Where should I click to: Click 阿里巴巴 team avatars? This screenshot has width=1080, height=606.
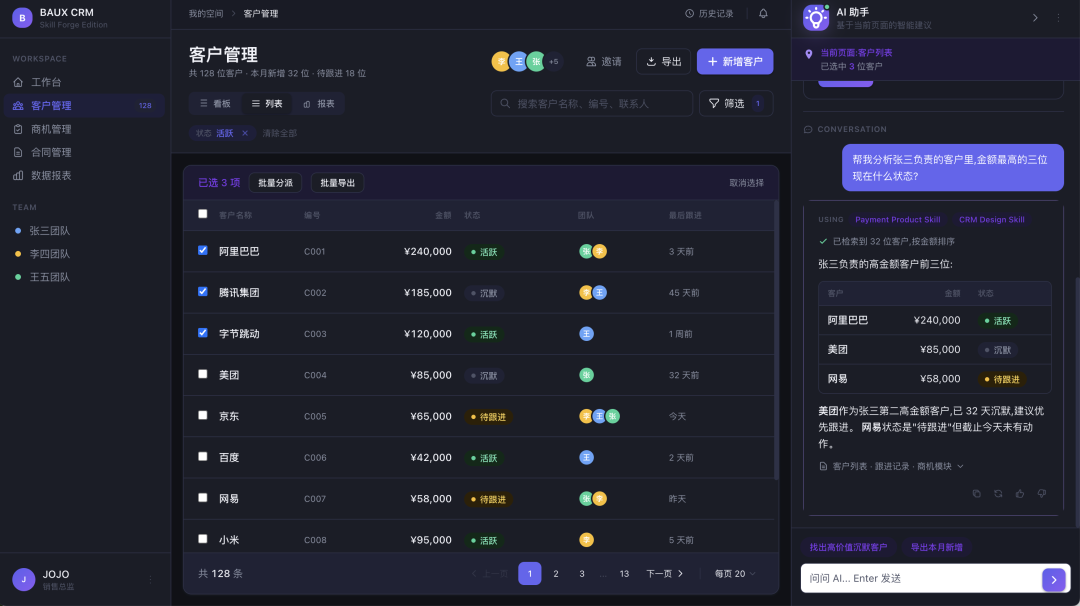[592, 251]
